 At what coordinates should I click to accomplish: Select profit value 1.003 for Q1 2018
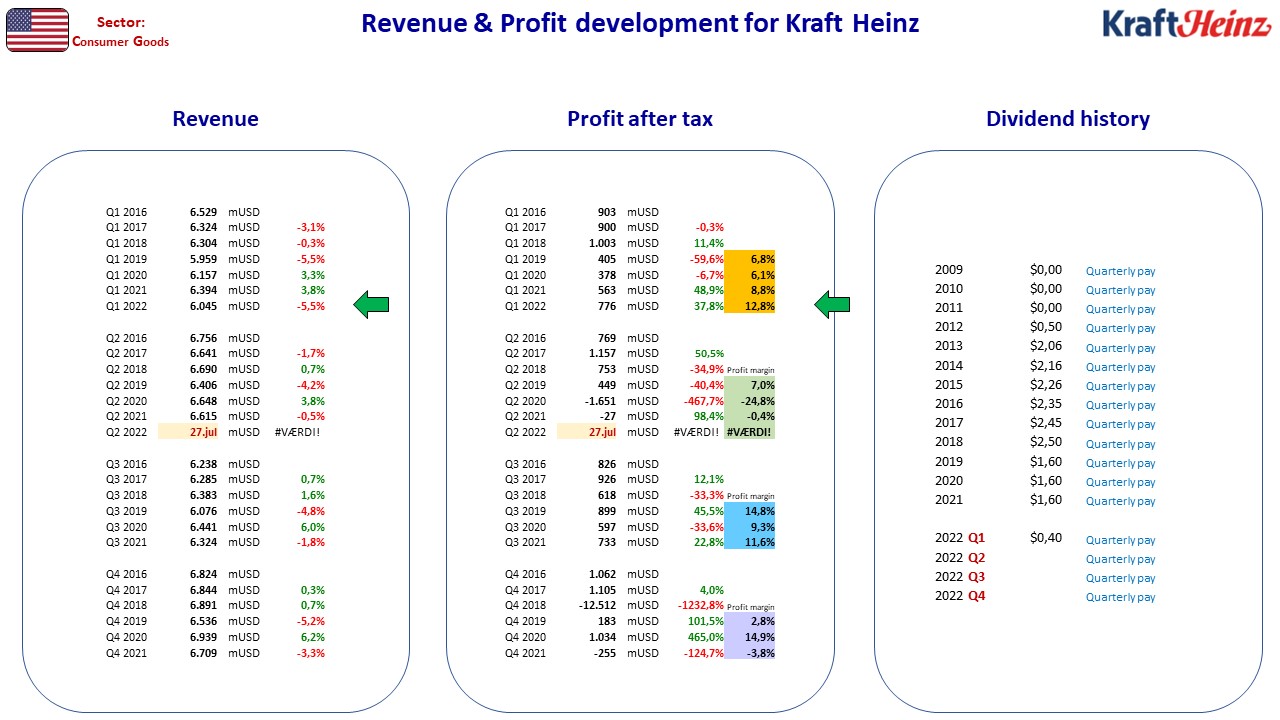click(x=603, y=243)
